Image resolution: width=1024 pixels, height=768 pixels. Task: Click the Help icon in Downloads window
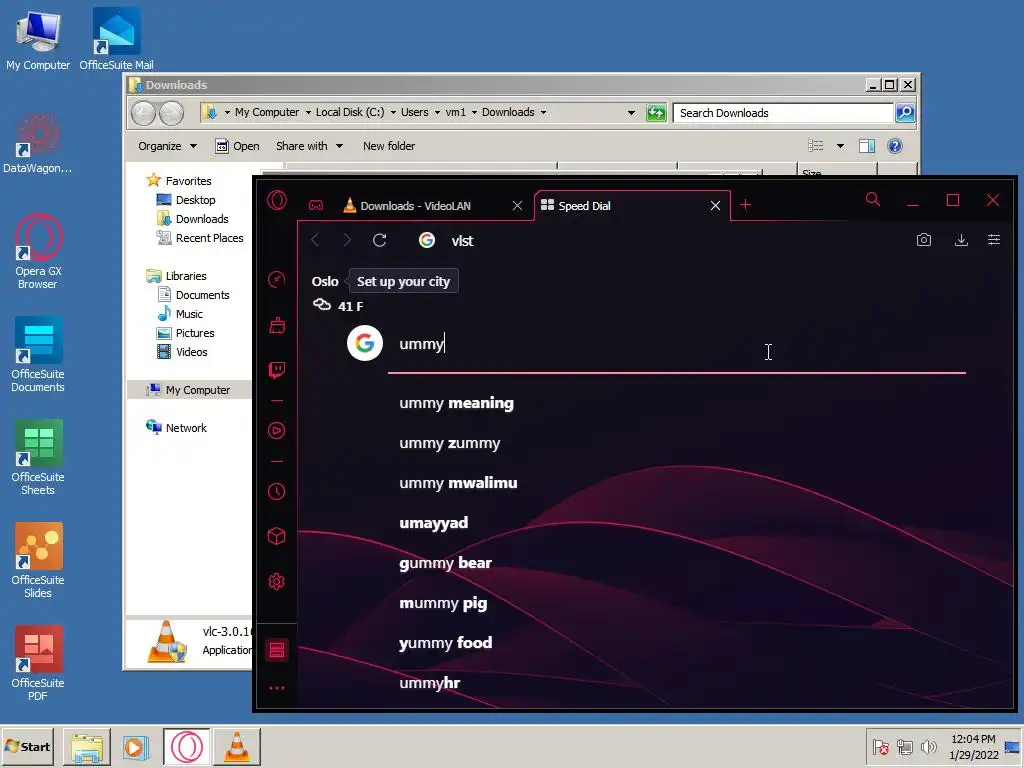pyautogui.click(x=895, y=146)
